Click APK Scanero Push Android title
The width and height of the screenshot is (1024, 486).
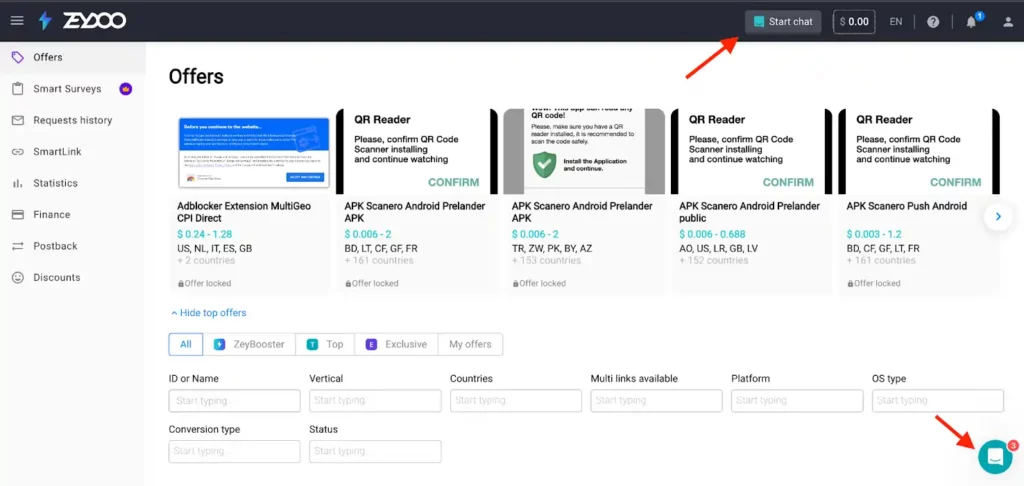coord(906,206)
